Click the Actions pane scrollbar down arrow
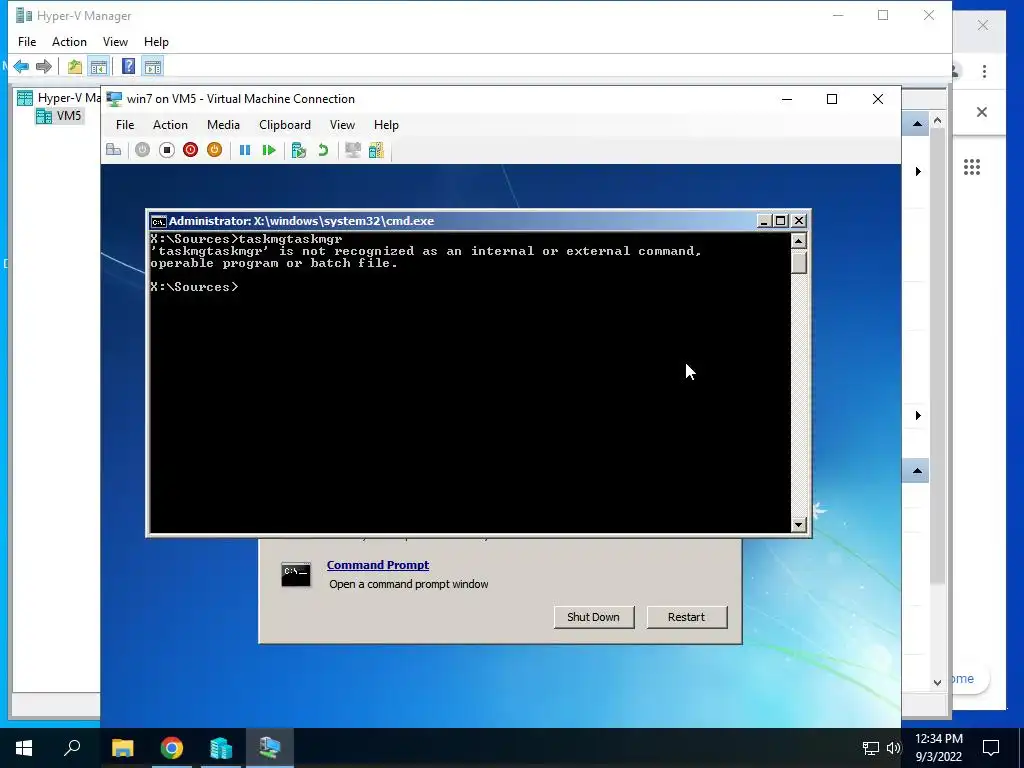This screenshot has width=1024, height=768. (x=937, y=682)
